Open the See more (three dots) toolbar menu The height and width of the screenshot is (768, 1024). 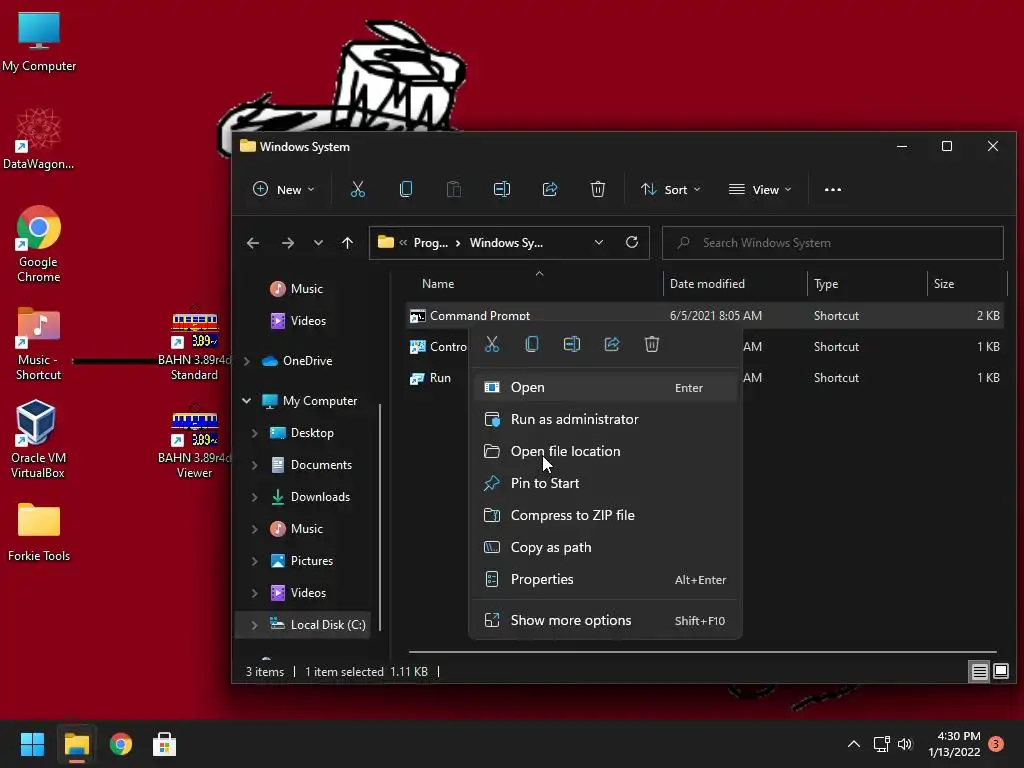pos(833,189)
